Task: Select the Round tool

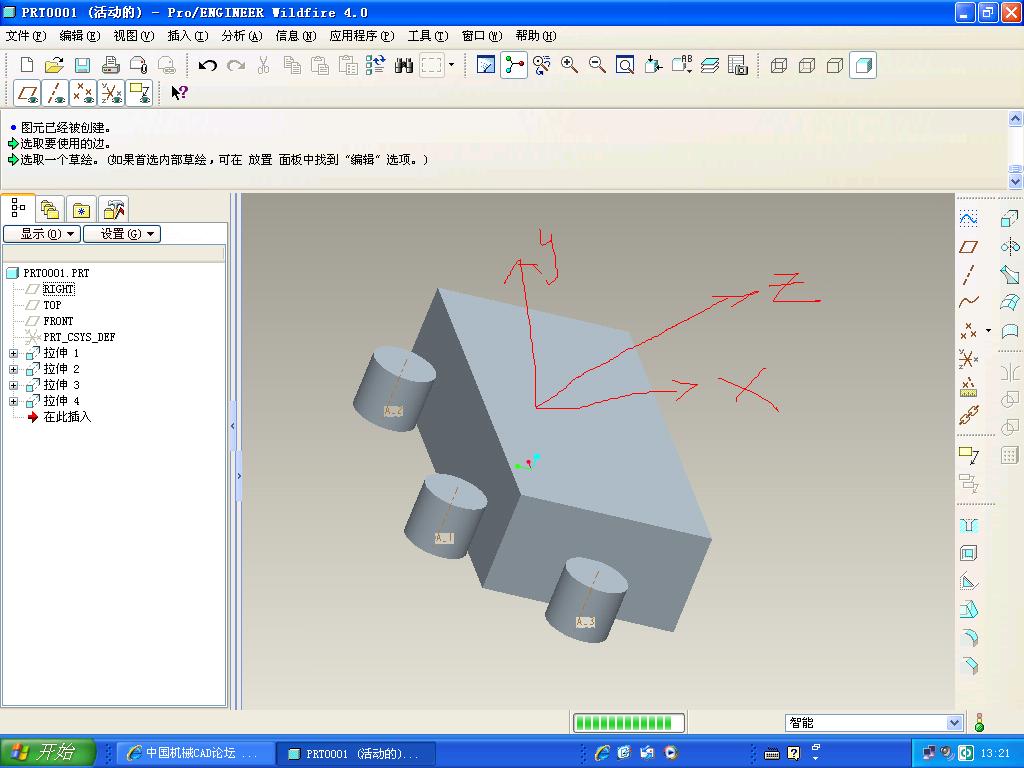Action: (968, 637)
